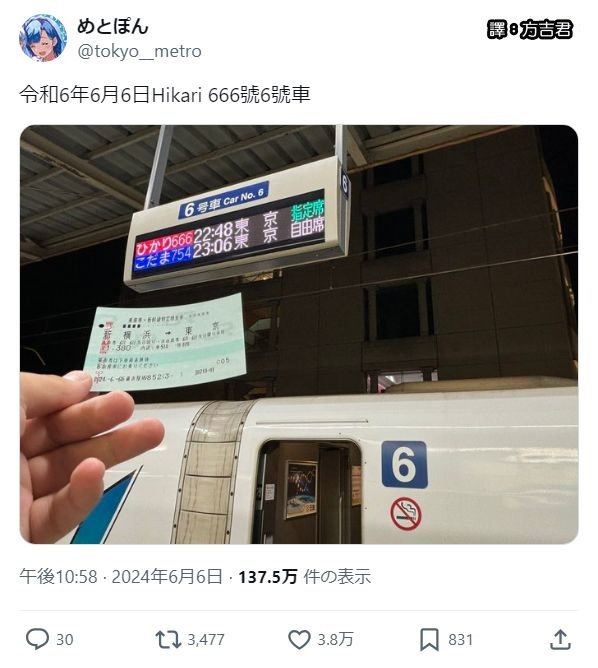Open the めとぽん profile avatar
The width and height of the screenshot is (598, 668).
tap(43, 37)
